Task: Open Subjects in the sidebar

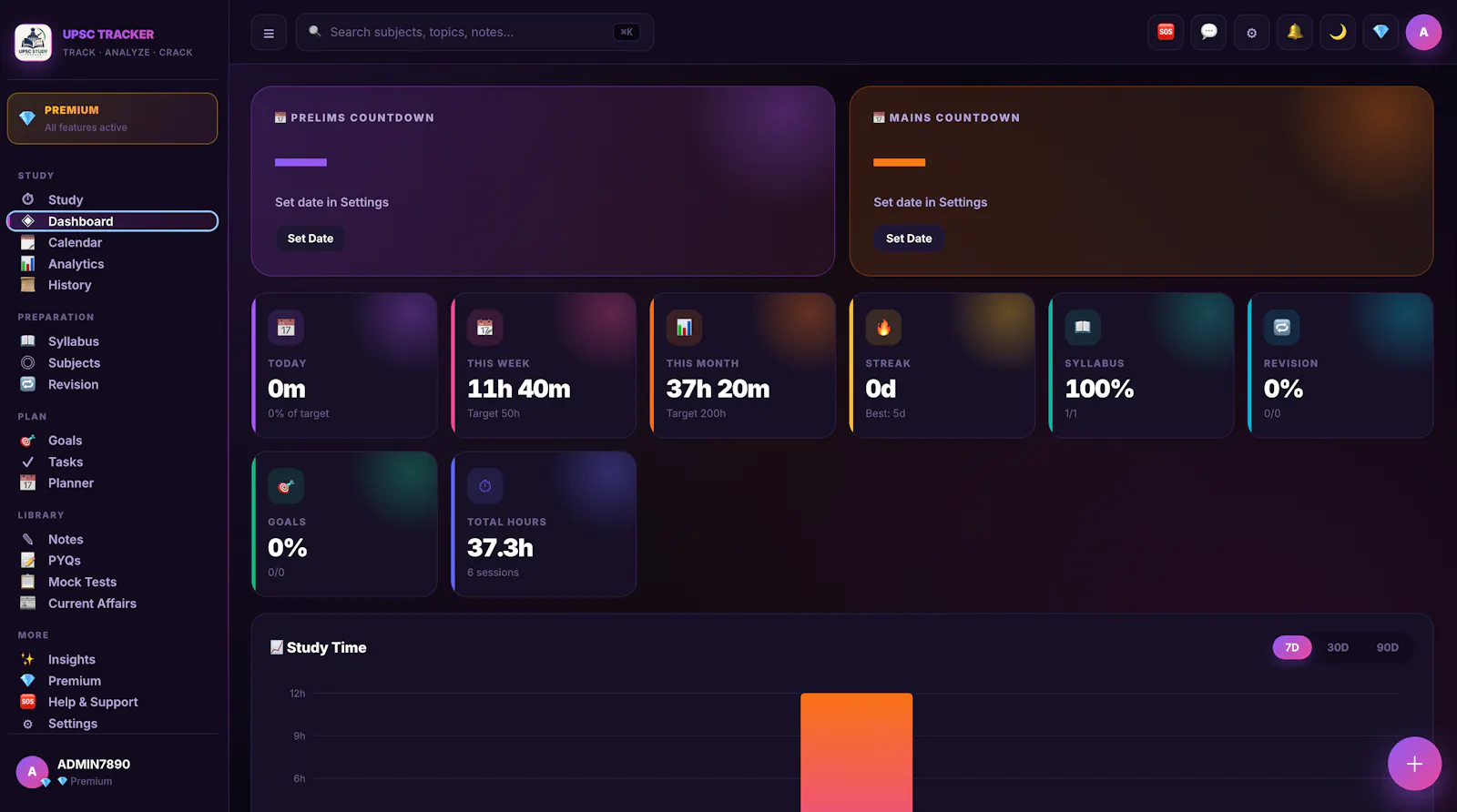Action: click(x=113, y=363)
